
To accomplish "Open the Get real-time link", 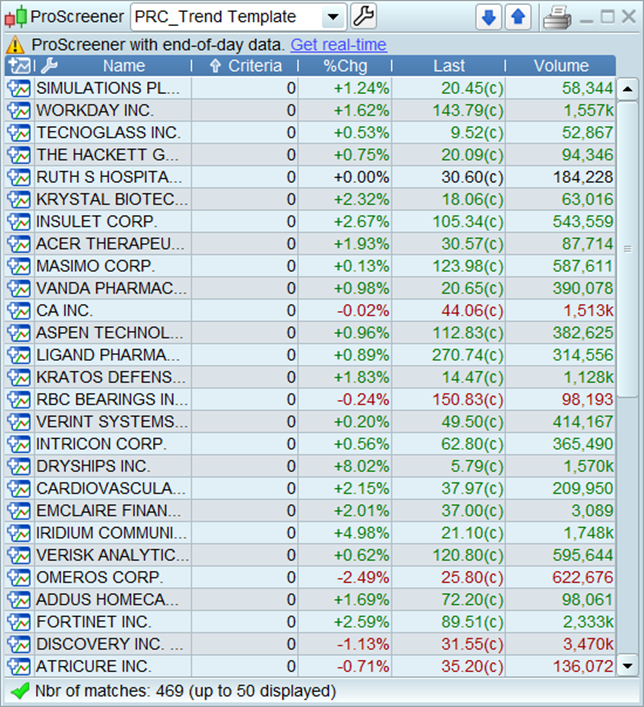I will (339, 45).
